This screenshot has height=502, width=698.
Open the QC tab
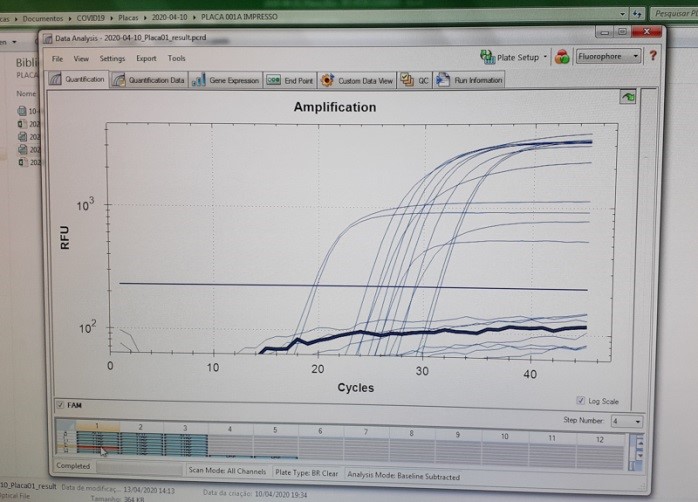416,80
